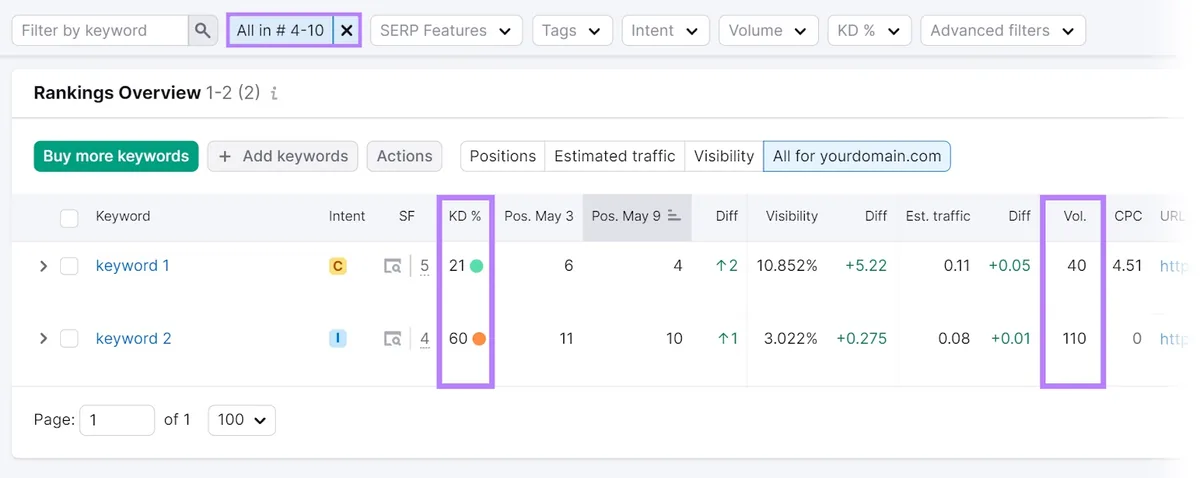Switch to the Visibility tab

click(x=724, y=156)
